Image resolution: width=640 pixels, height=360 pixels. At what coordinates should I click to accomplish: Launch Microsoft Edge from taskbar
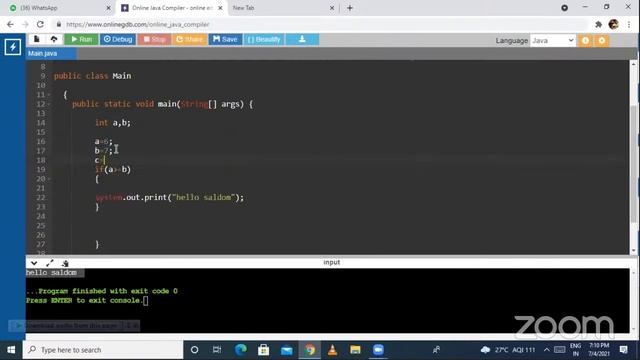(240, 350)
